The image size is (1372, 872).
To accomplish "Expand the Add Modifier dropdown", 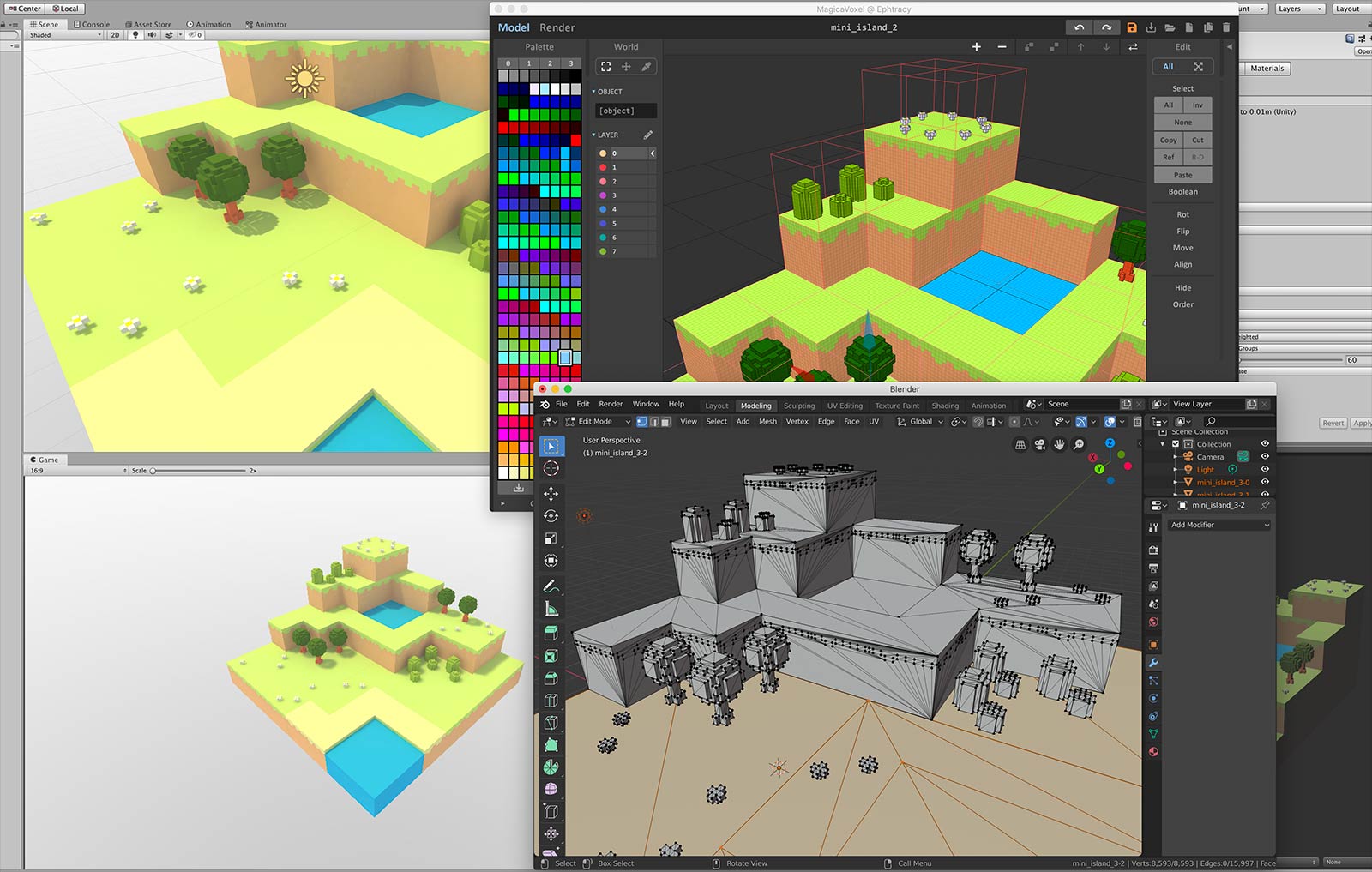I will click(x=1219, y=525).
